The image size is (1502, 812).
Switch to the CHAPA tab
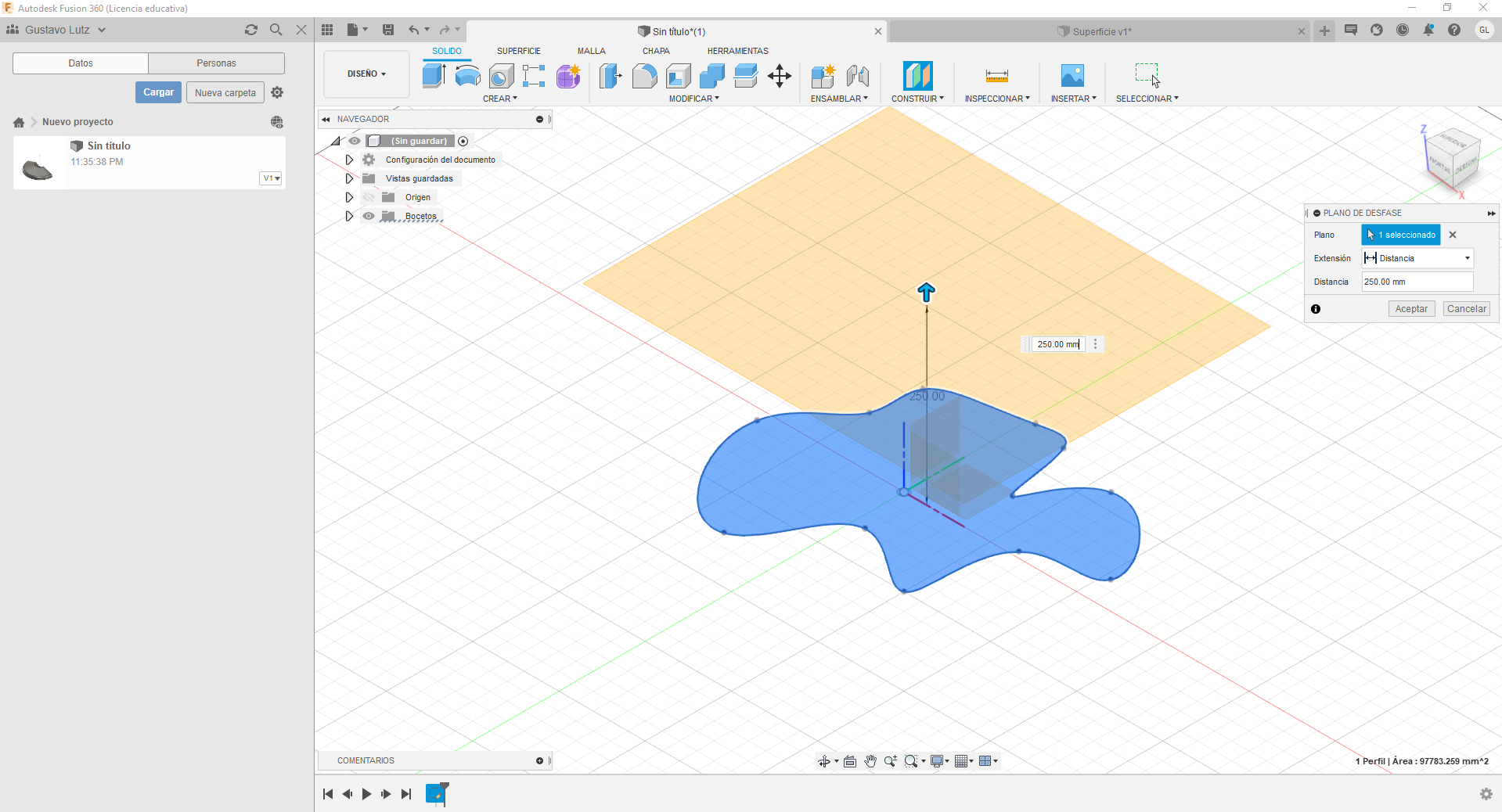pyautogui.click(x=656, y=51)
